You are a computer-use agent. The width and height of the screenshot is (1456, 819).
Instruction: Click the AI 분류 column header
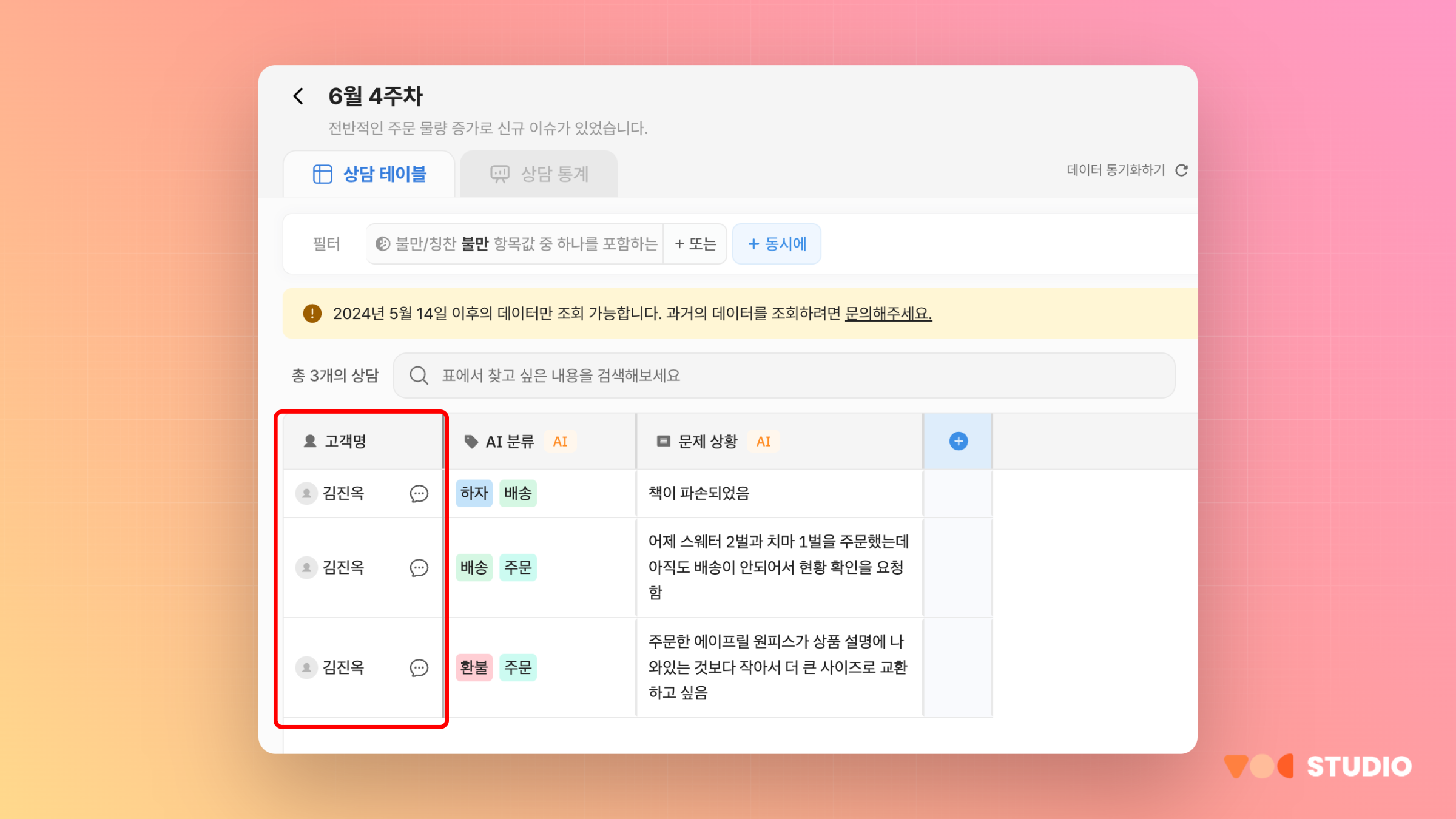click(541, 441)
